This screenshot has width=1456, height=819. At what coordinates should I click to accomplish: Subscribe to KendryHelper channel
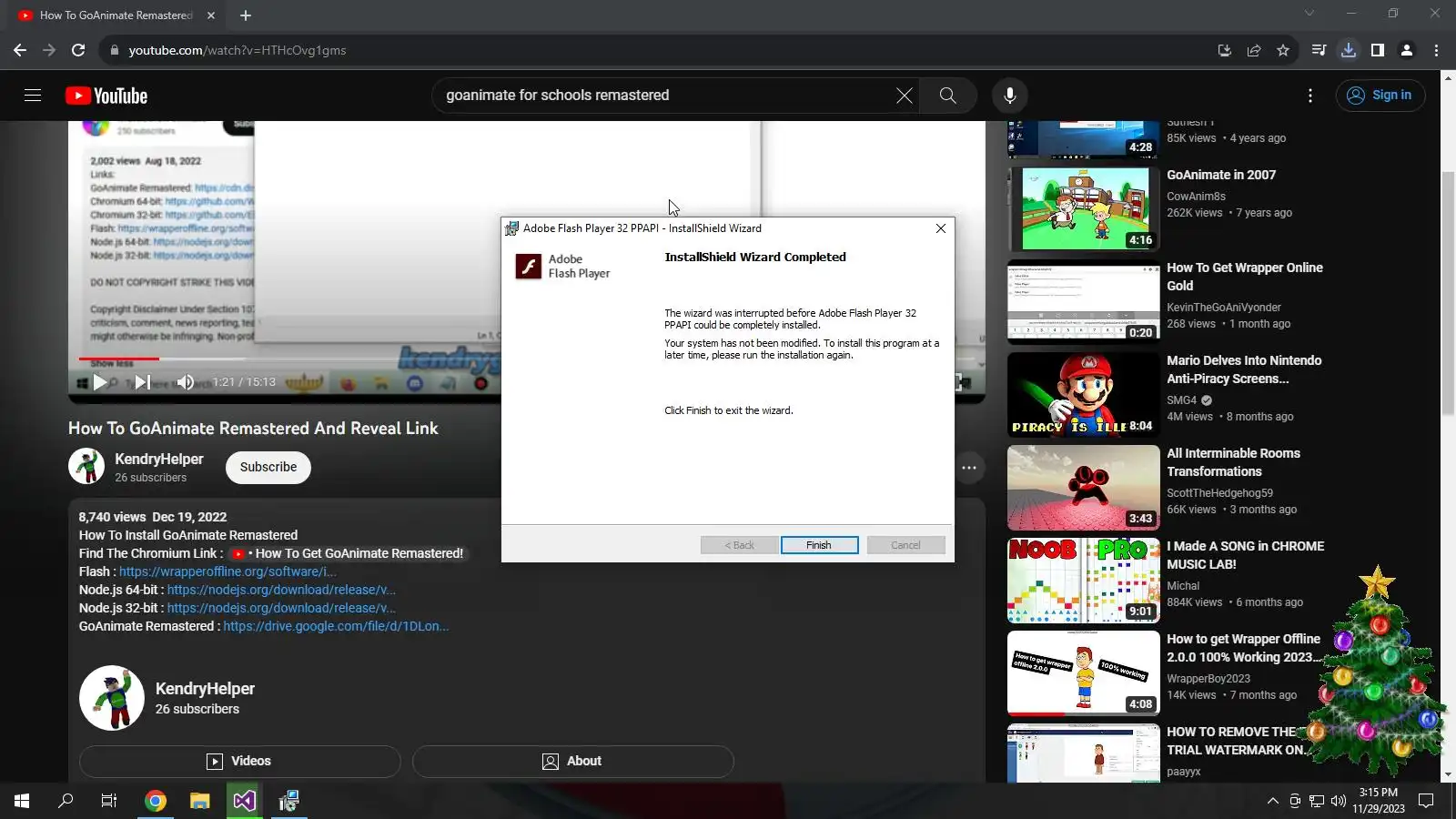coord(268,467)
